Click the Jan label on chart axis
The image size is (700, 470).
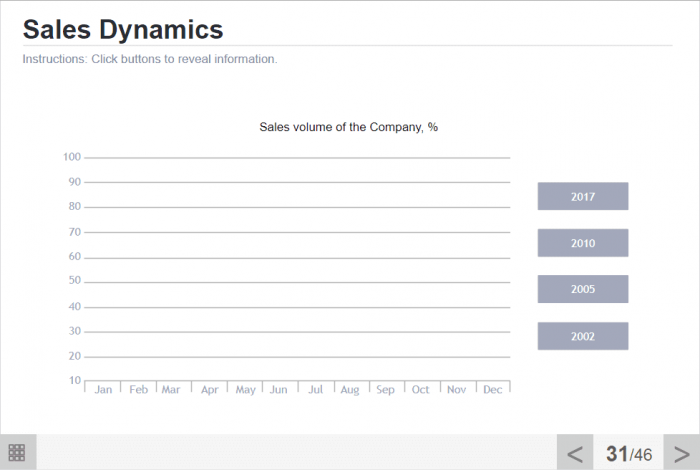103,390
